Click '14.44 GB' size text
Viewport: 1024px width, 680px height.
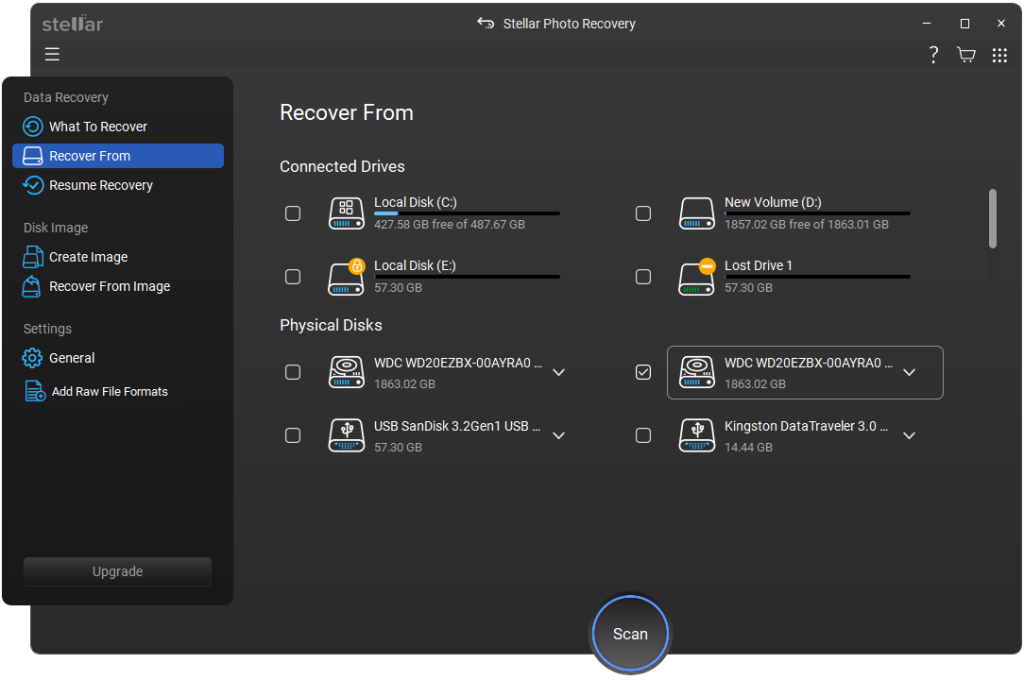pos(748,447)
